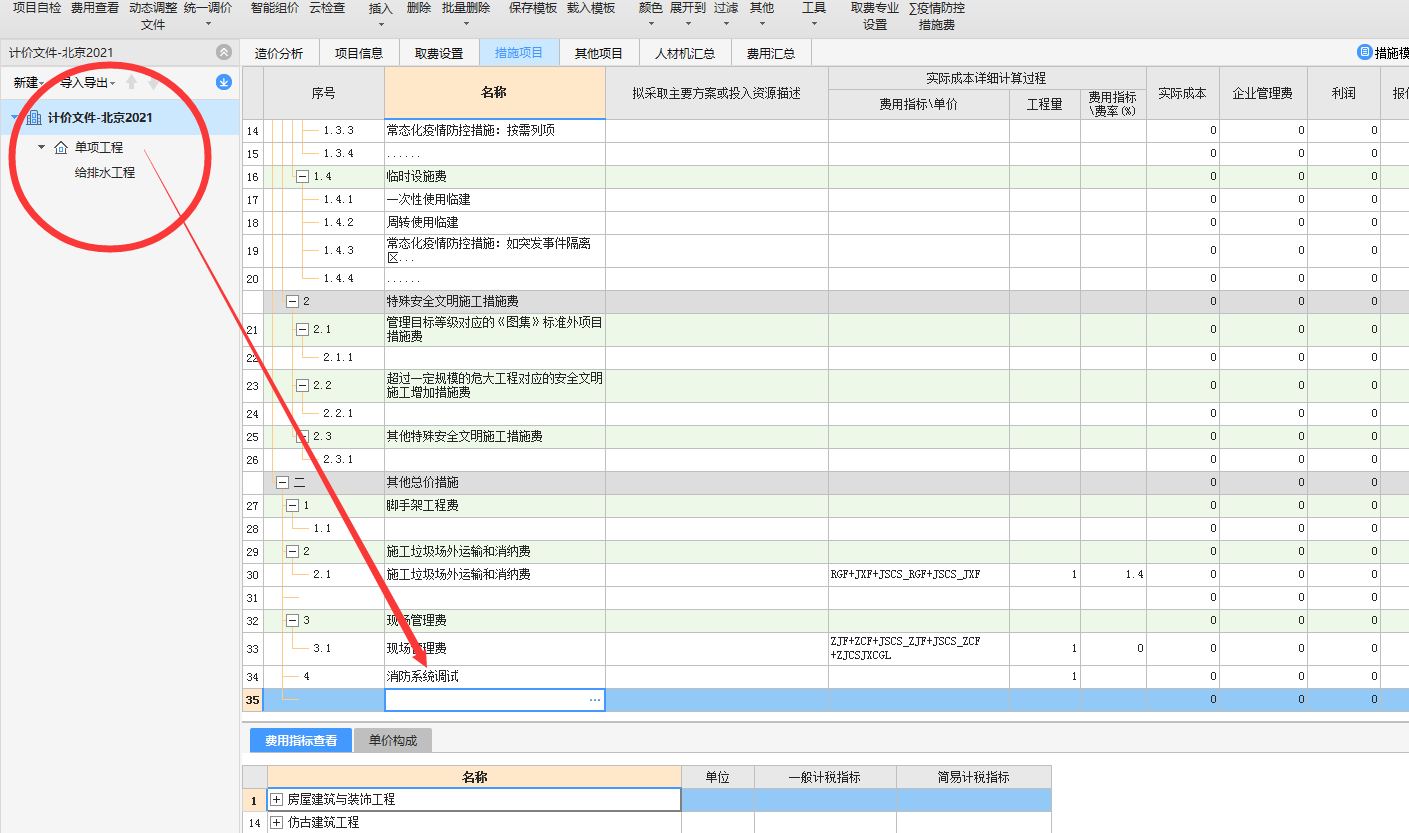The height and width of the screenshot is (833, 1409).
Task: Click the ZJF+ZCF formula cell in row 33
Action: click(x=919, y=649)
